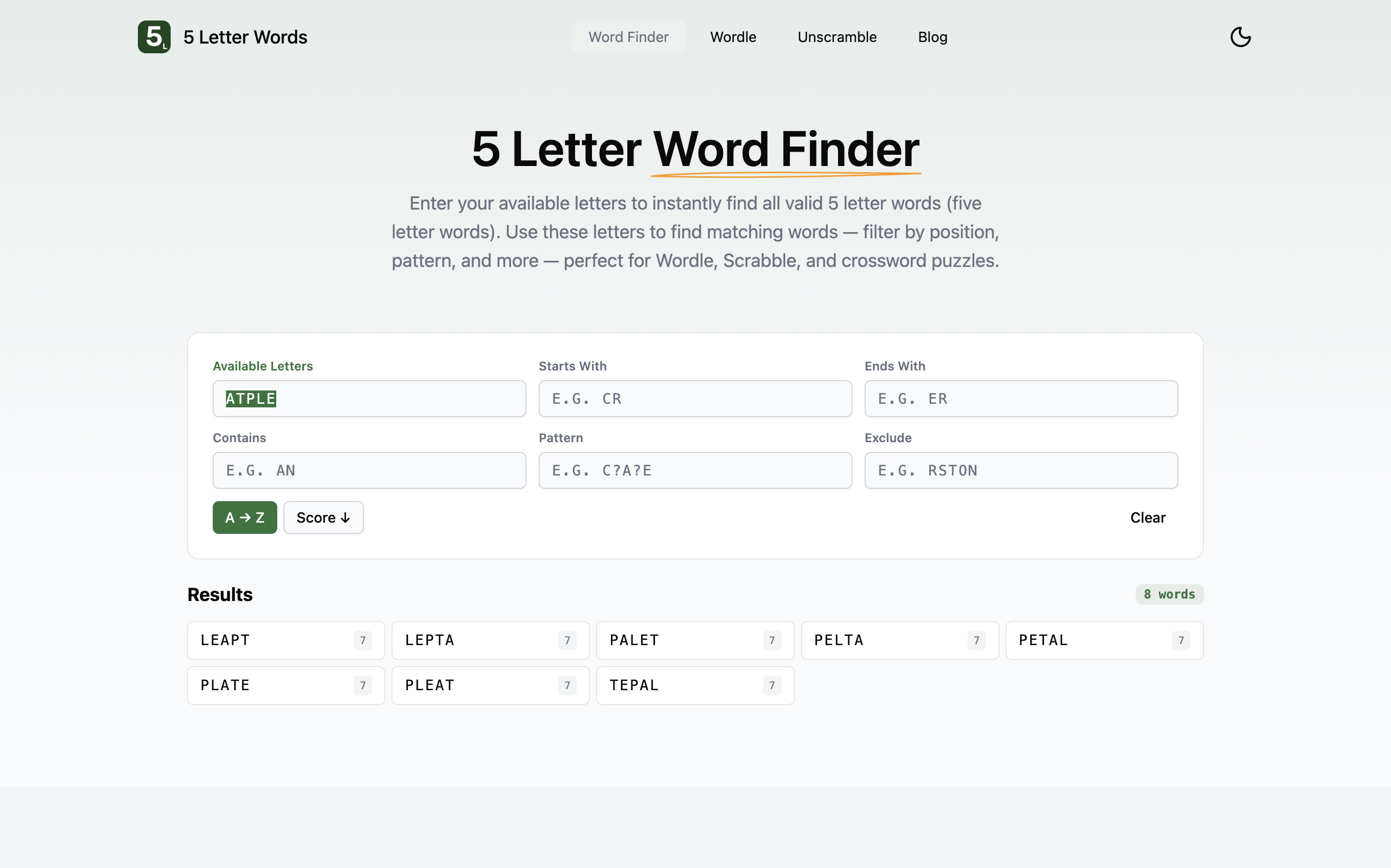
Task: Click the Available Letters input showing ATPLE
Action: tap(369, 399)
